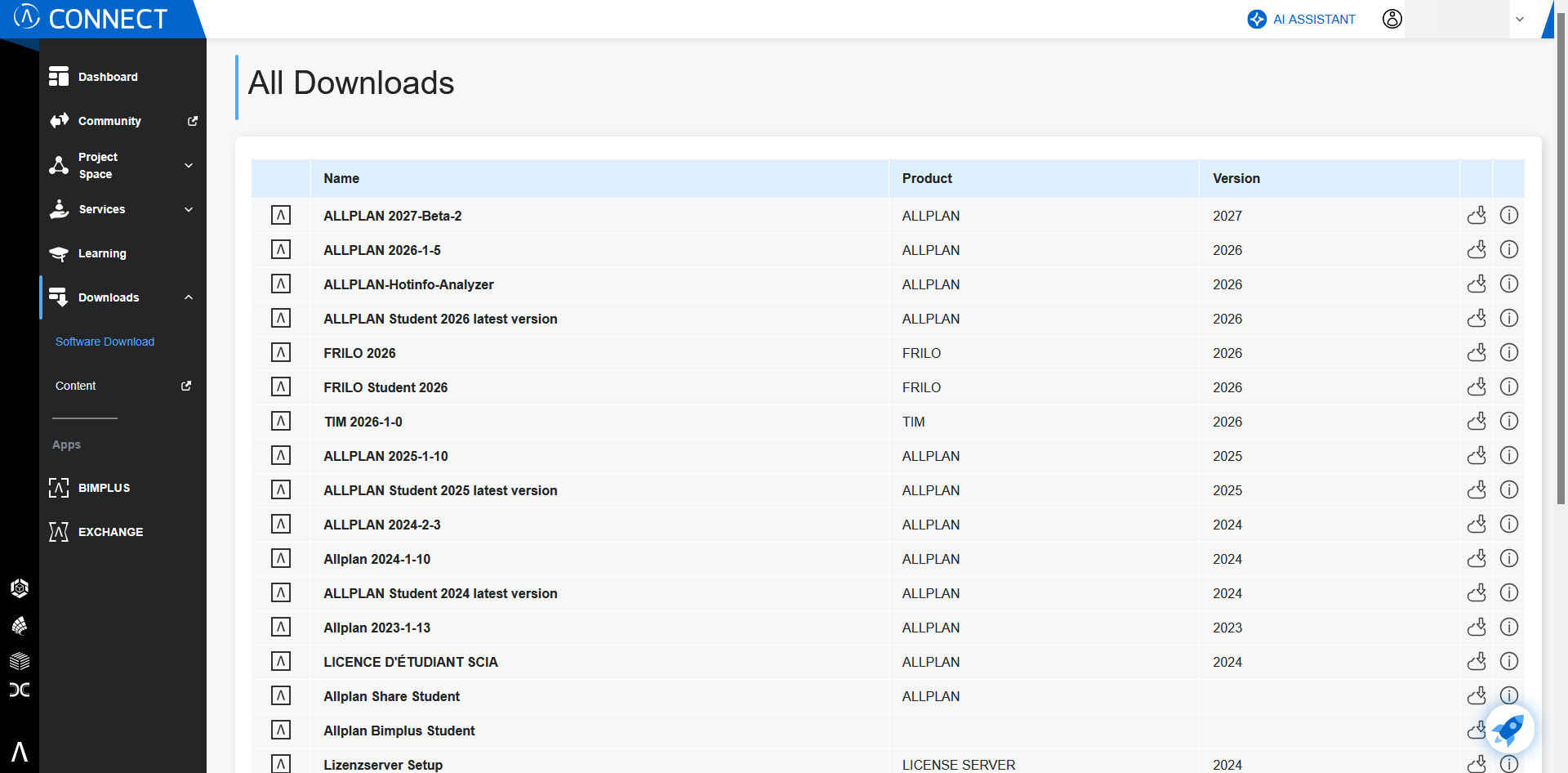Open the account dropdown chevron in header

(x=1520, y=20)
